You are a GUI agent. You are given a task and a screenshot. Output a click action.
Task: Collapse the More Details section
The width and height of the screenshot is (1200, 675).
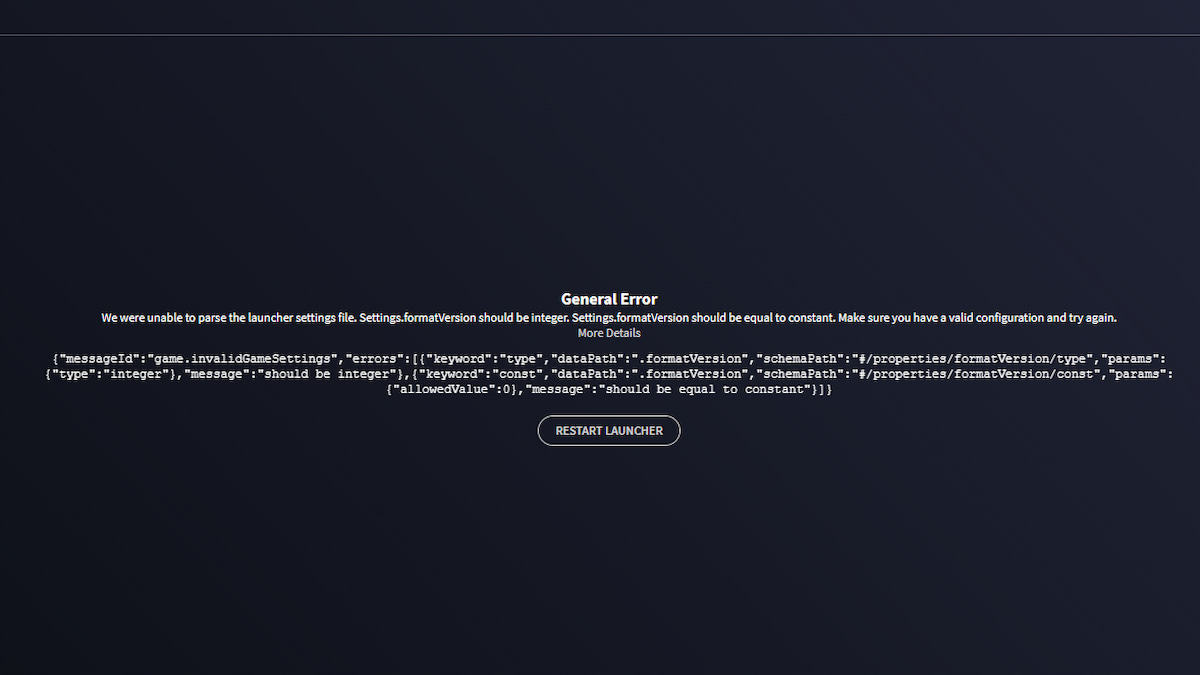(x=608, y=333)
